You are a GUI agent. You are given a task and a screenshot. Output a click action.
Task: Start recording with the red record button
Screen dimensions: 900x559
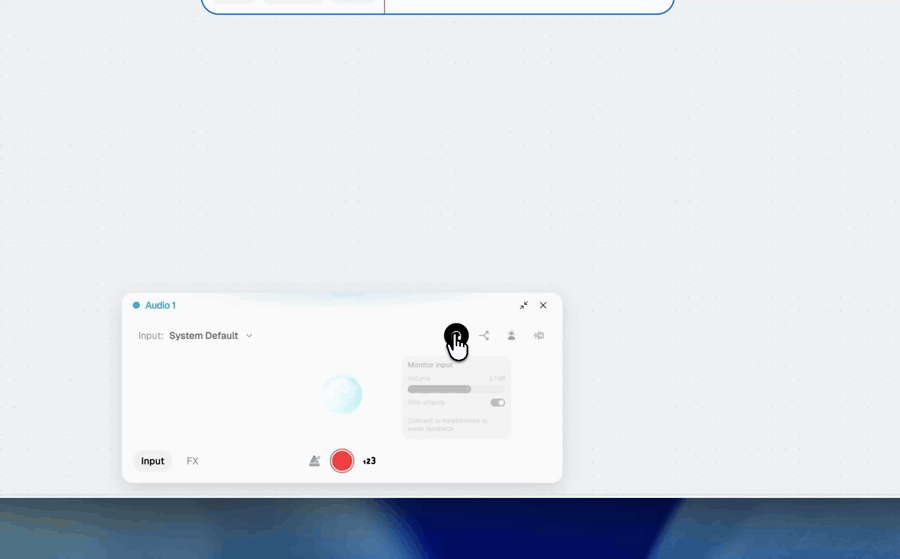(342, 461)
